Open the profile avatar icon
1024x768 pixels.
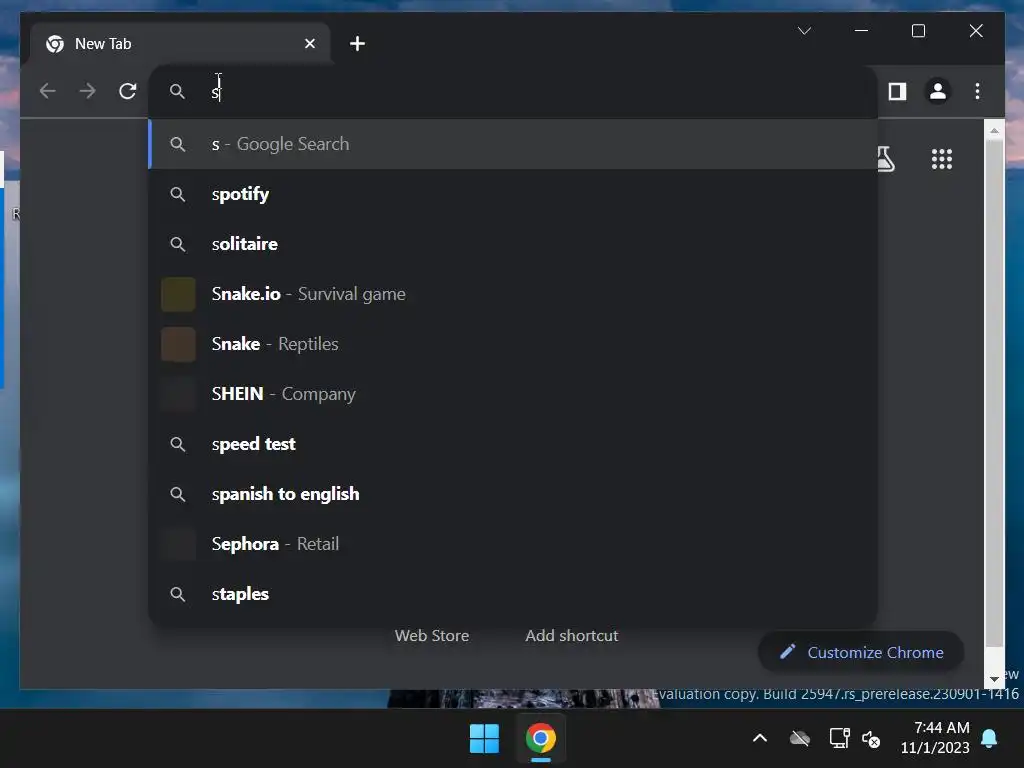(x=938, y=91)
